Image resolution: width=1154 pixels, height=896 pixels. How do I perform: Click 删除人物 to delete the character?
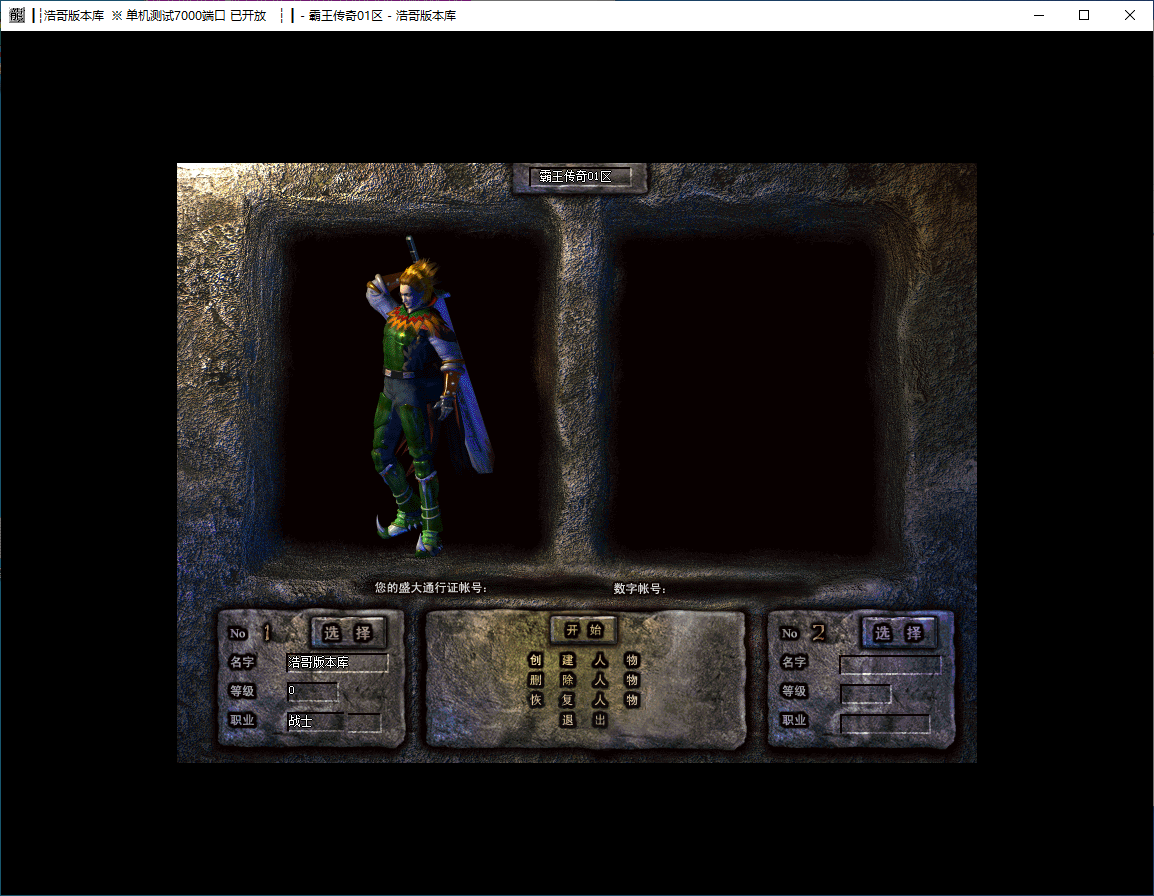click(584, 680)
